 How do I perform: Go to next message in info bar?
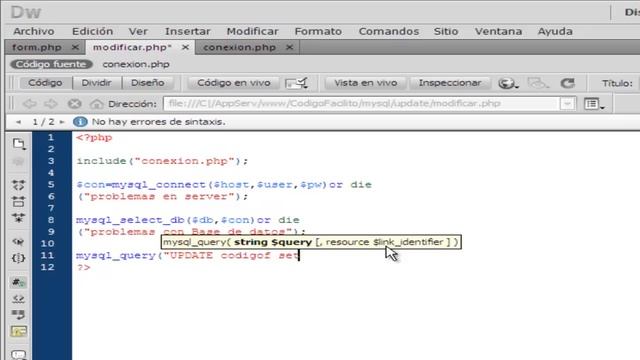click(62, 122)
